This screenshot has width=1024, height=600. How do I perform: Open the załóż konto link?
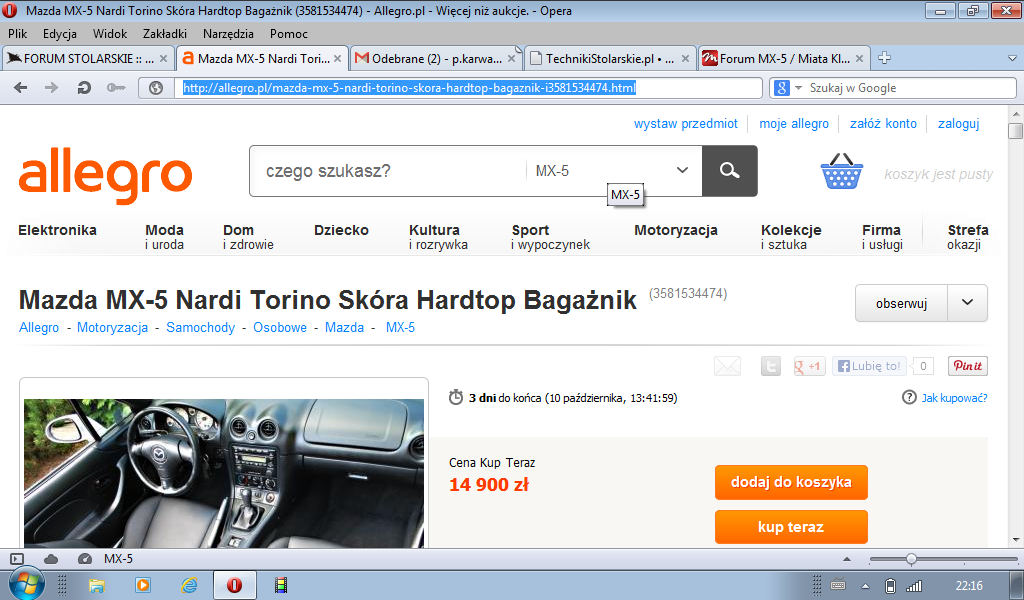pyautogui.click(x=883, y=123)
